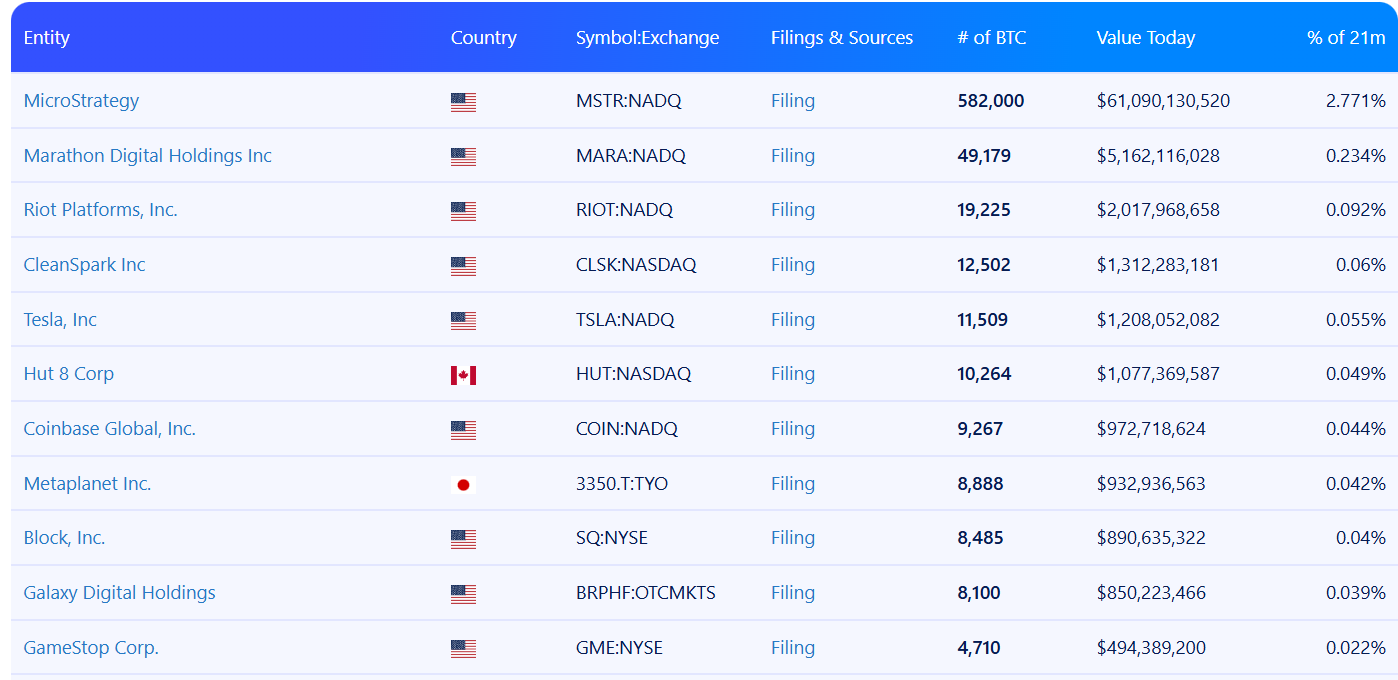Image resolution: width=1398 pixels, height=680 pixels.
Task: Click the US flag icon in Tesla row
Action: [463, 321]
